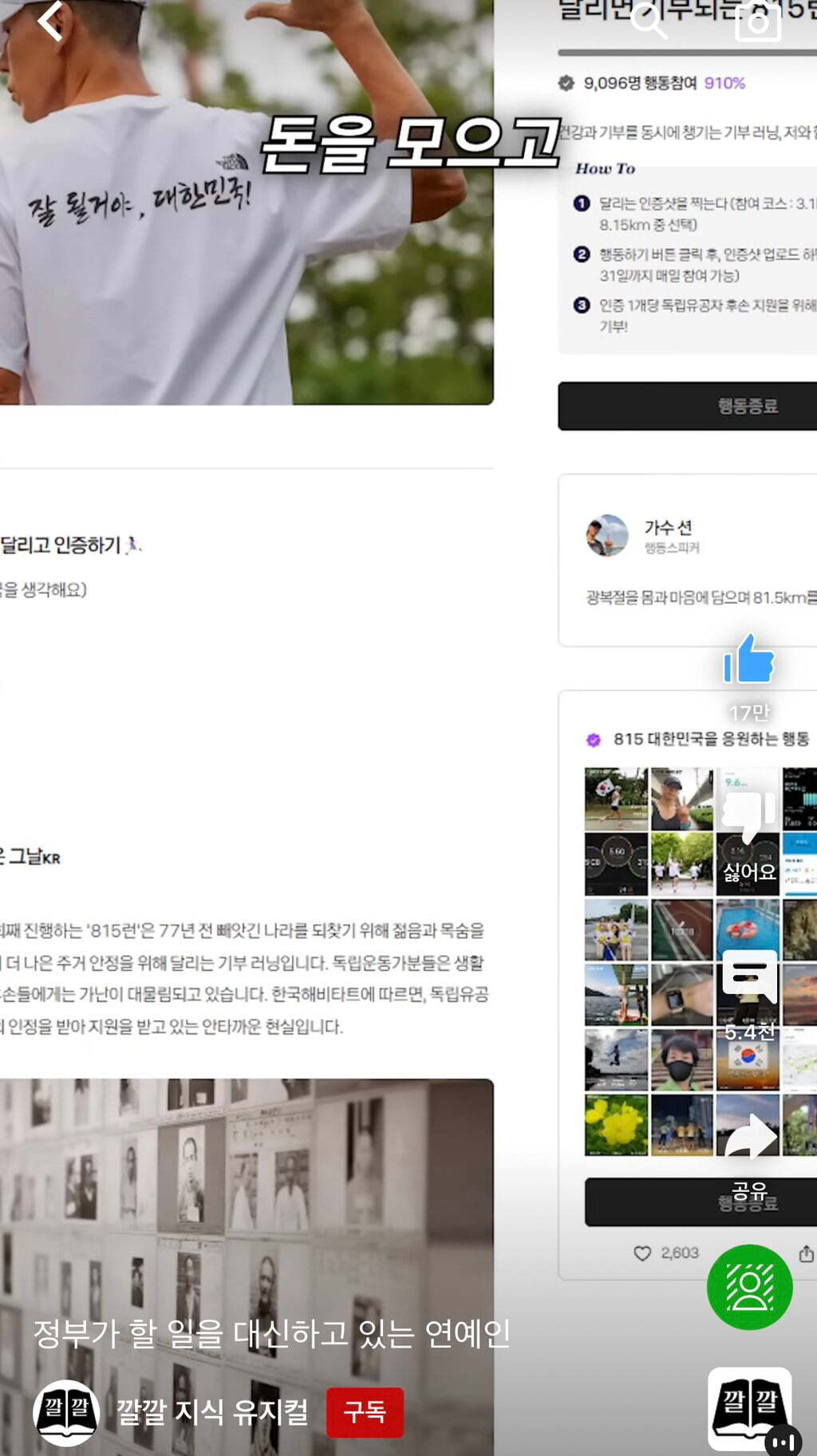
Task: Click the purple 910% figure
Action: [x=724, y=83]
